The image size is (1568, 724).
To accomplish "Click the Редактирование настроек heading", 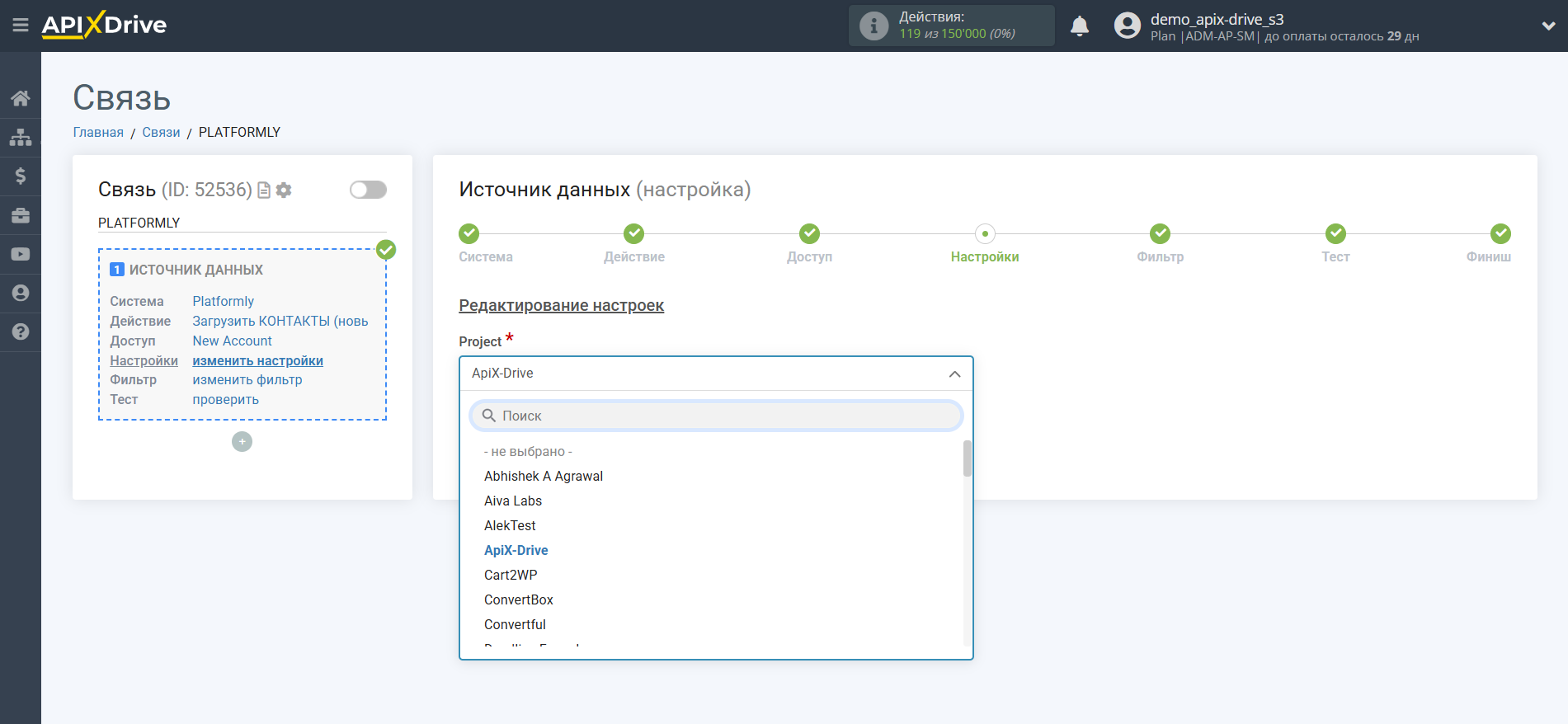I will [561, 305].
